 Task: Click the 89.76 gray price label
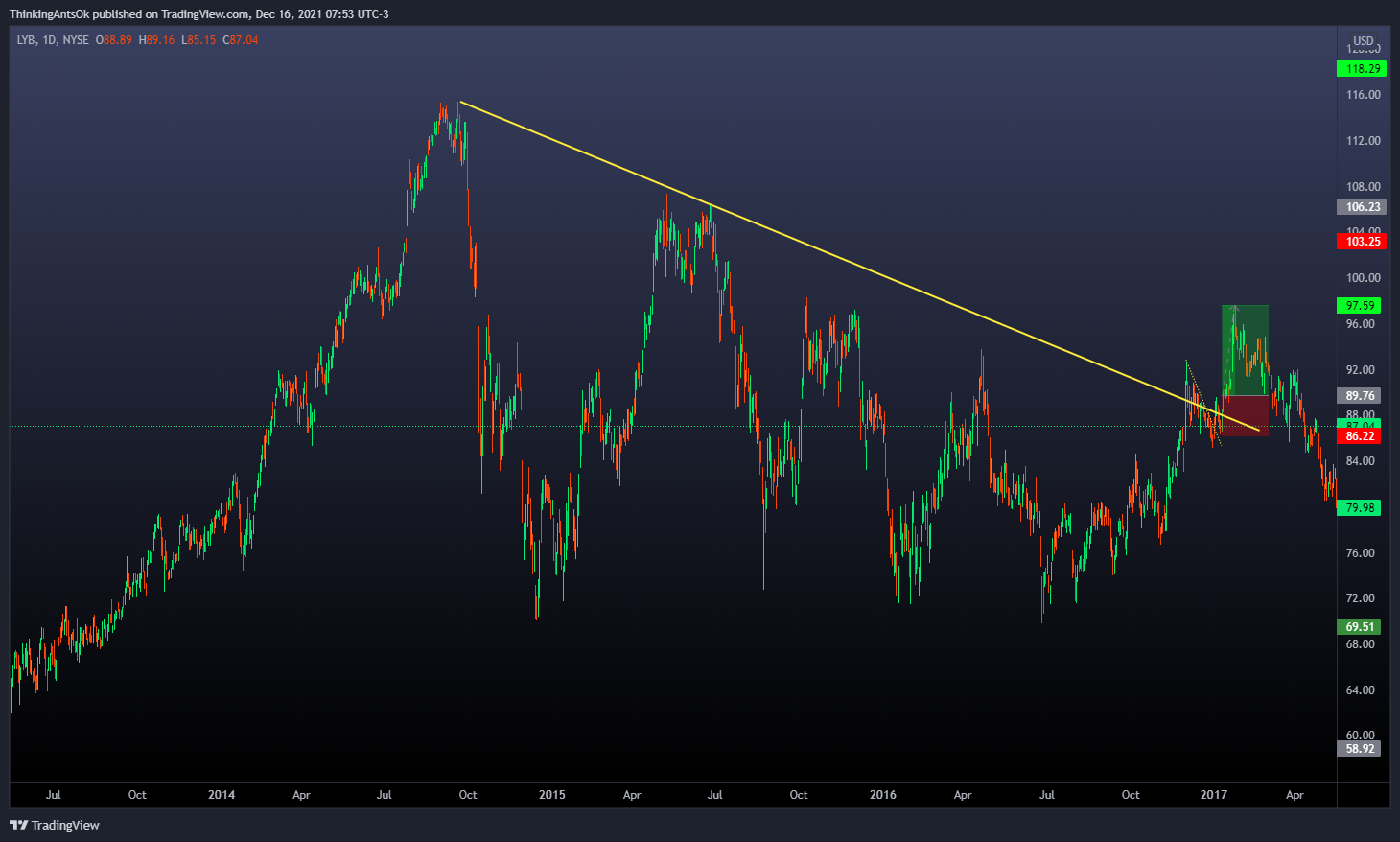[x=1359, y=396]
